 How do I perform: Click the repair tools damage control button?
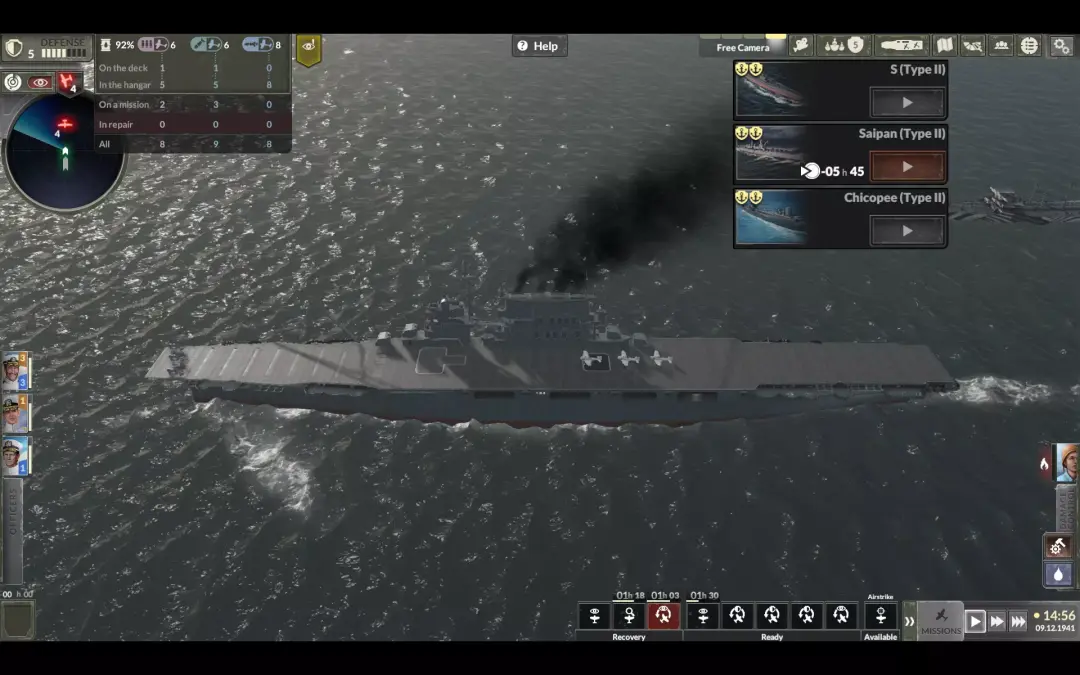1058,546
